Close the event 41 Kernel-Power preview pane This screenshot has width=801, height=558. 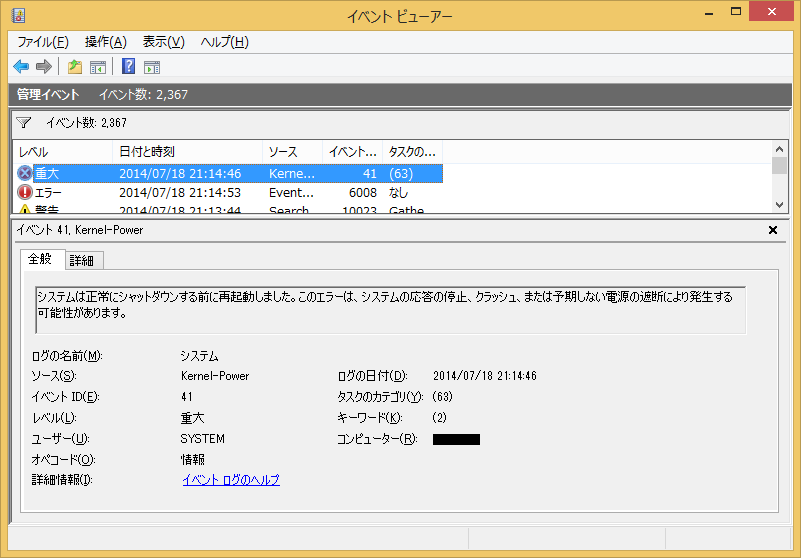click(x=773, y=230)
